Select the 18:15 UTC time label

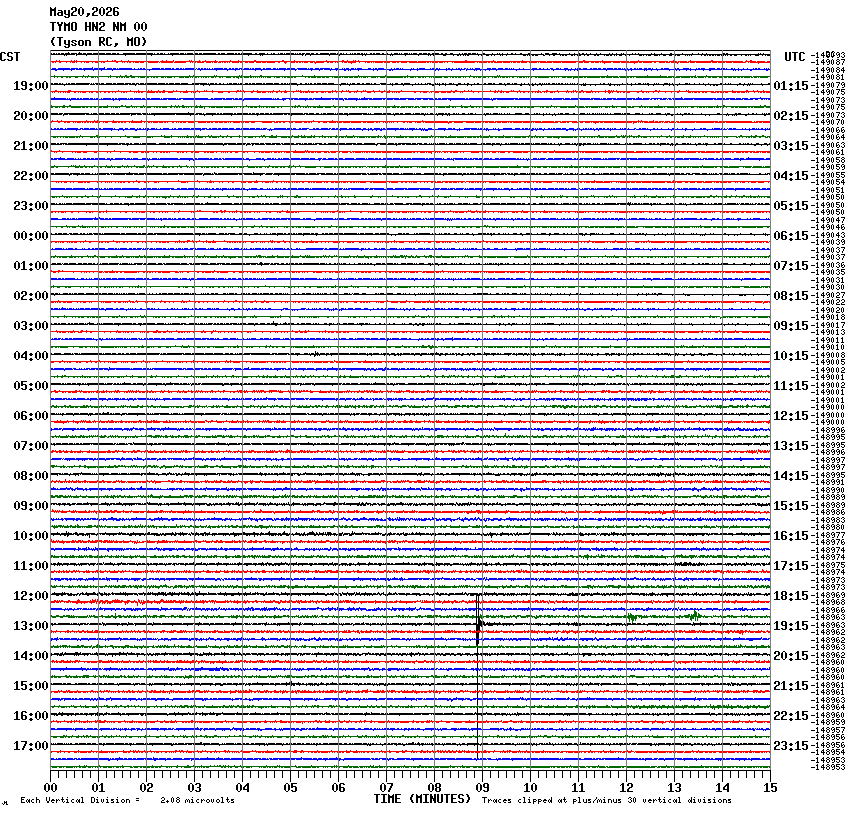(x=791, y=596)
